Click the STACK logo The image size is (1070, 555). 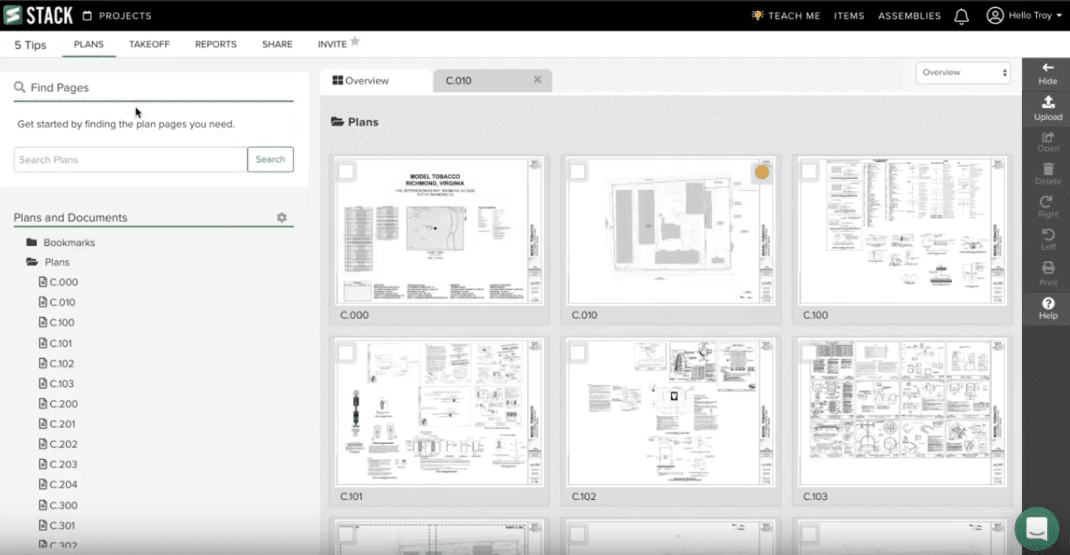pyautogui.click(x=38, y=15)
